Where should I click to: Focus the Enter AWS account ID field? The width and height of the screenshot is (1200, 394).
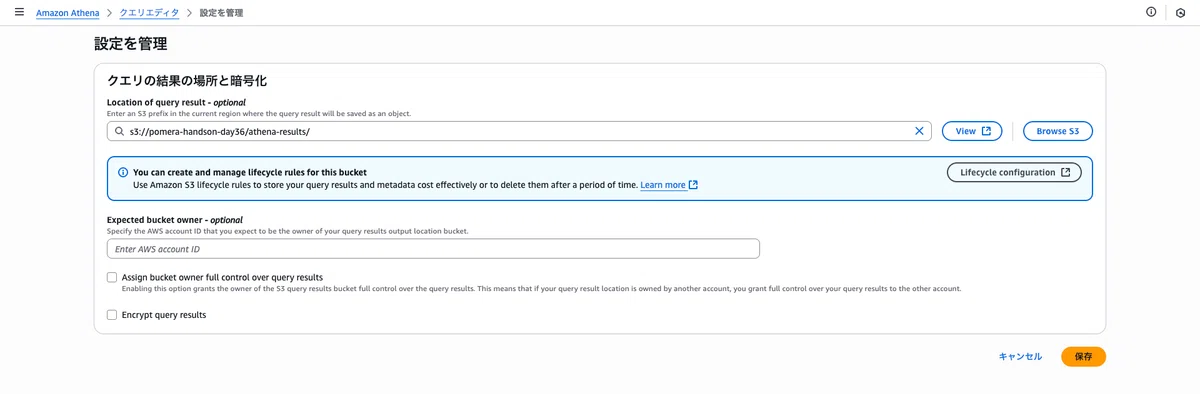pos(433,248)
